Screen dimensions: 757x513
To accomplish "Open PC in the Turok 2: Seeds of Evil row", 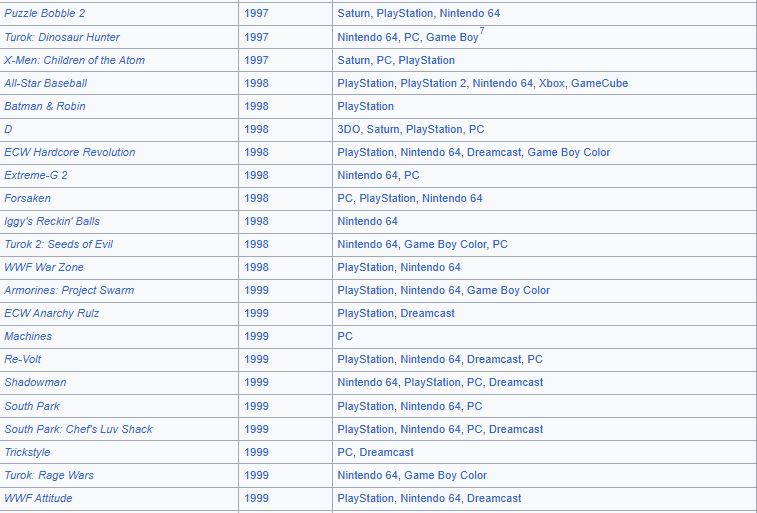I will [x=500, y=244].
